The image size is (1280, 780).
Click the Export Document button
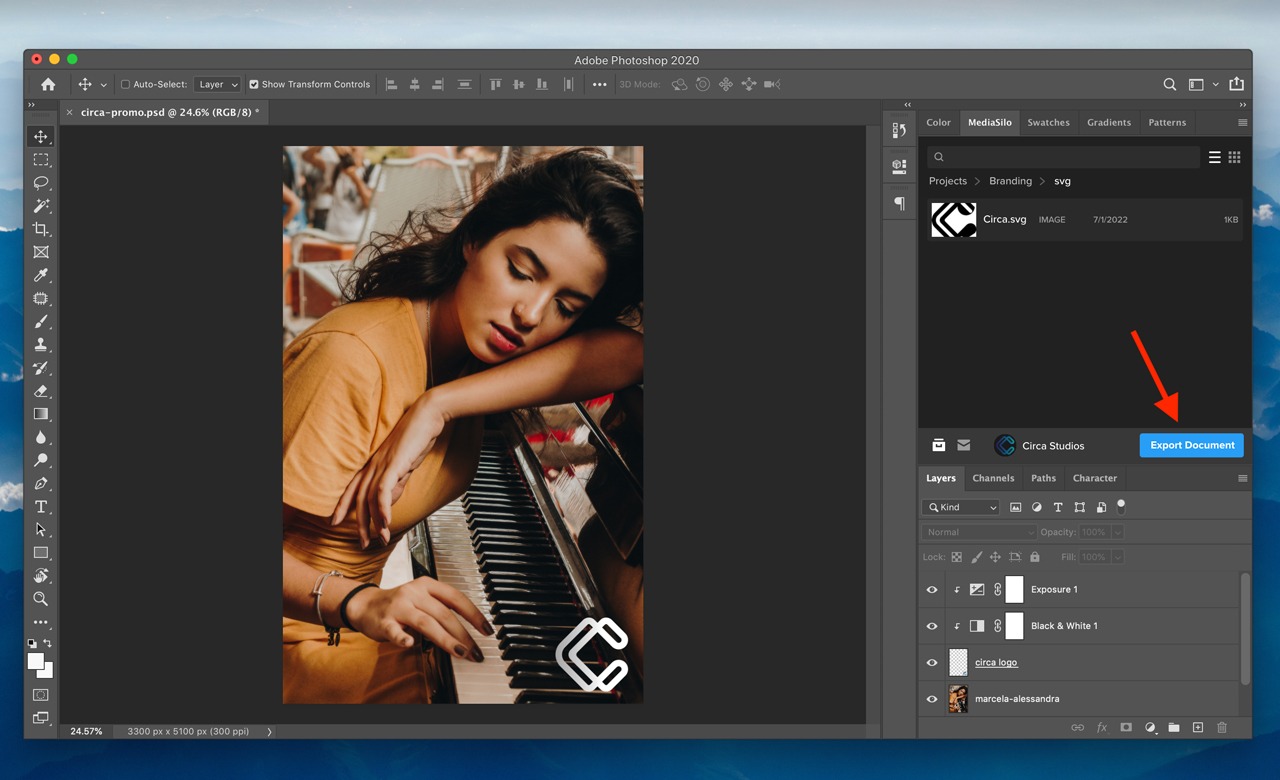tap(1191, 445)
